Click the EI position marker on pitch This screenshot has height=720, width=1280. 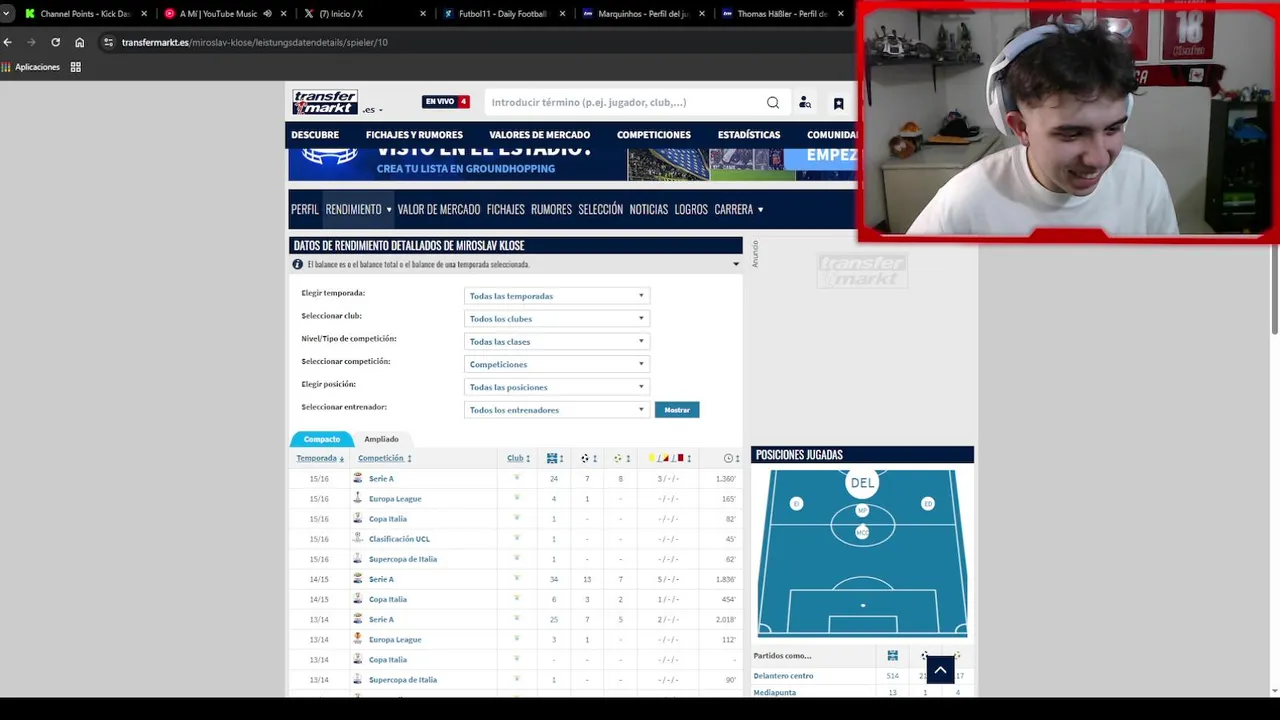[x=796, y=504]
